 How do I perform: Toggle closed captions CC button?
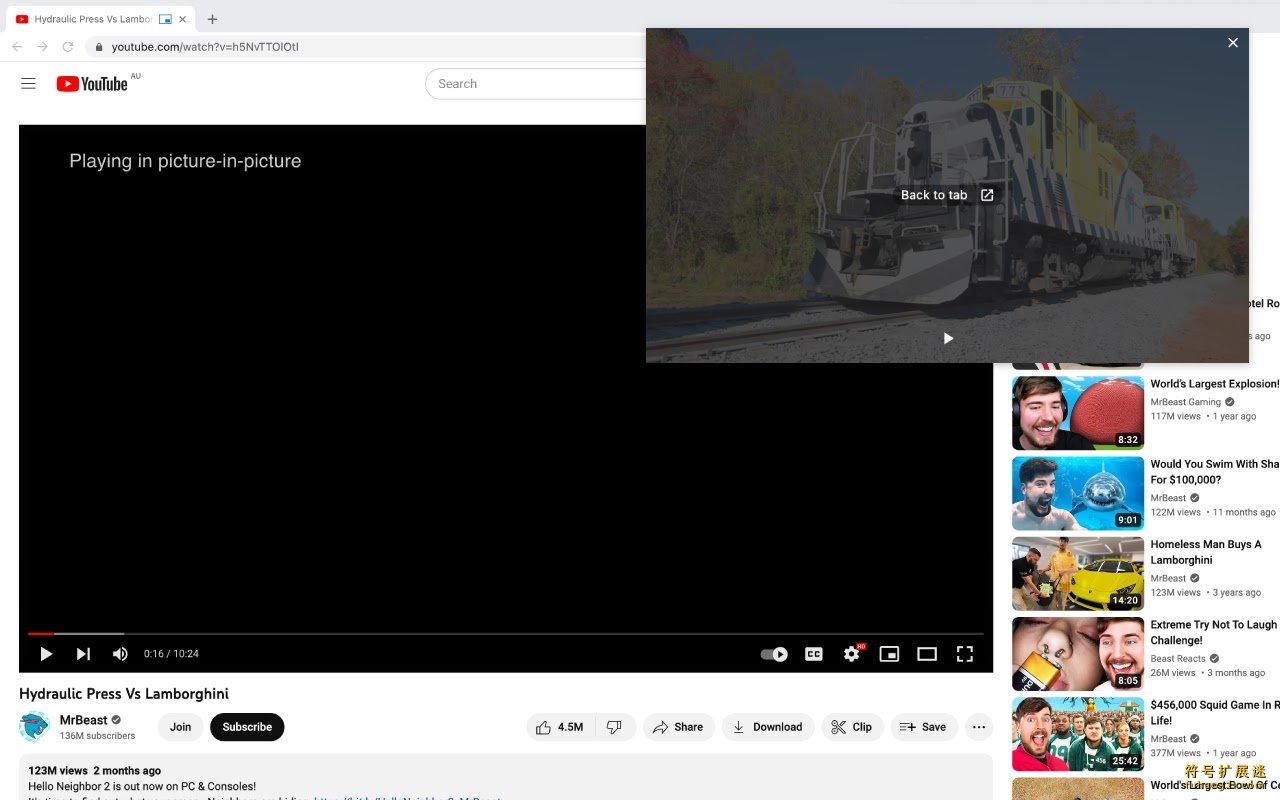pyautogui.click(x=814, y=654)
